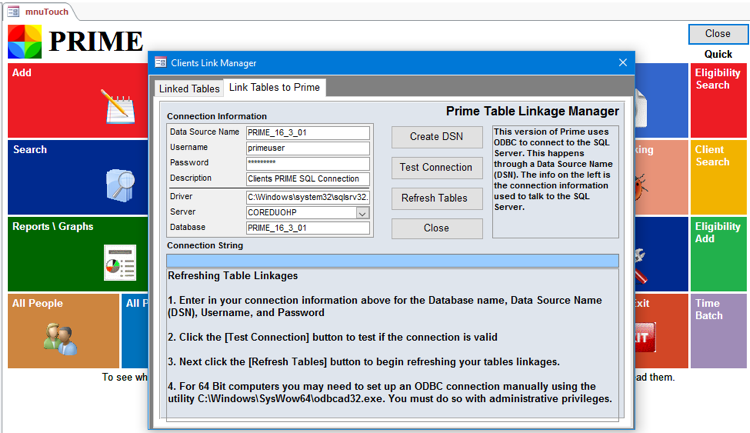The height and width of the screenshot is (433, 750).
Task: Click the PRIME colorful logo icon
Action: click(25, 42)
